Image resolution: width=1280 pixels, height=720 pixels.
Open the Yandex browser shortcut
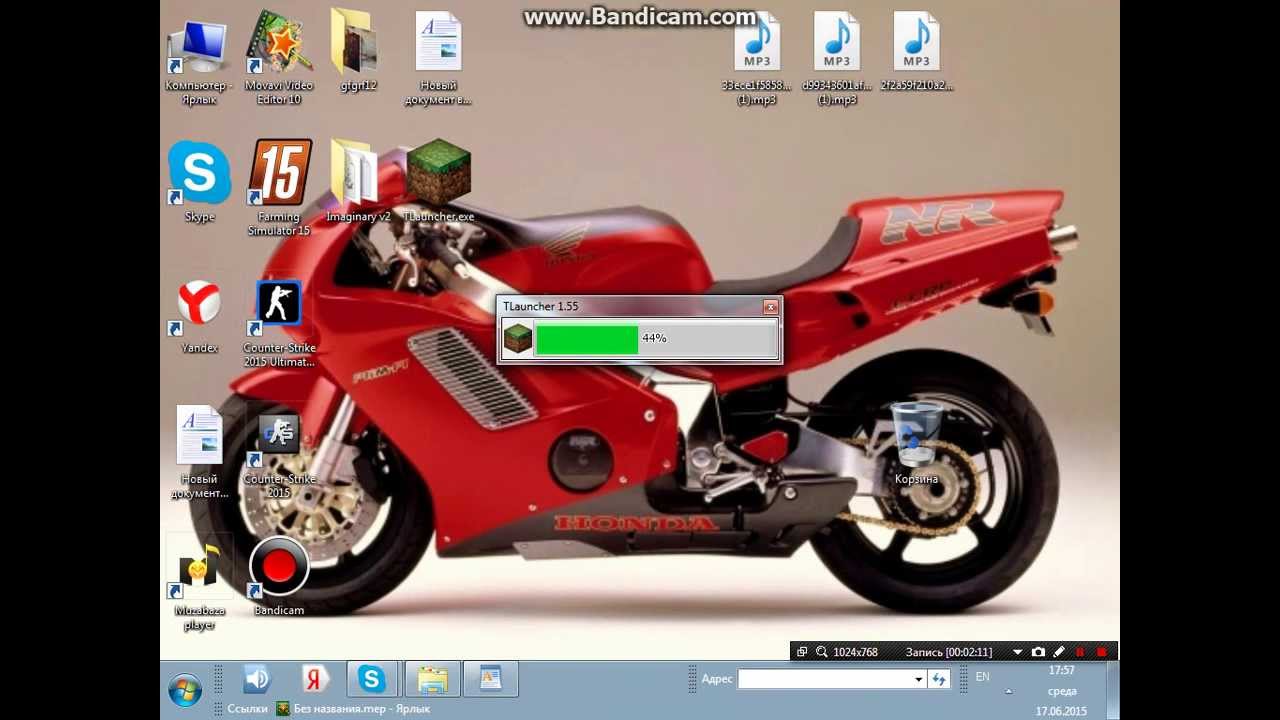point(200,316)
